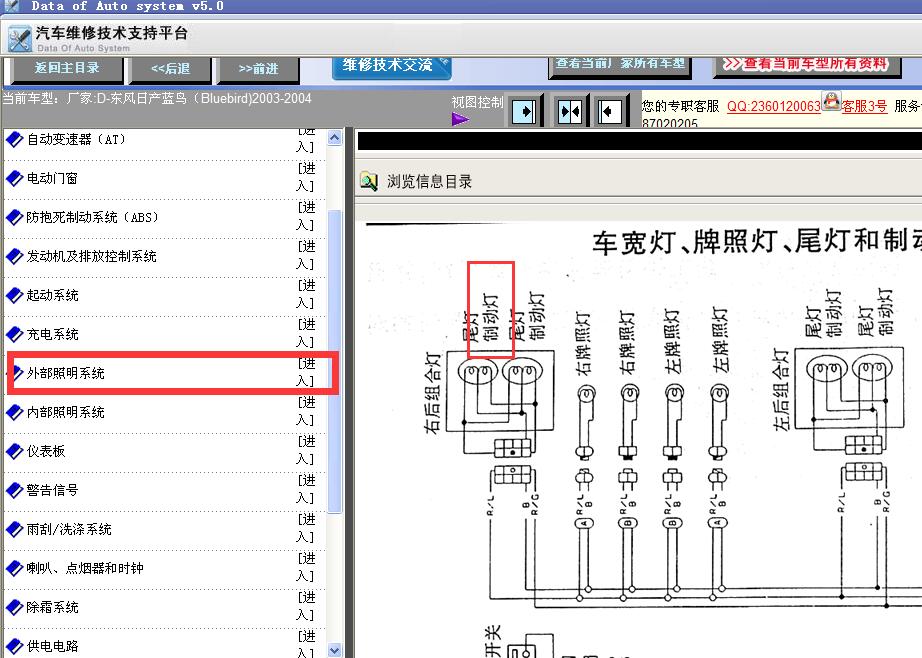This screenshot has width=922, height=658.
Task: Click view control left-arrow pane icon
Action: 609,111
